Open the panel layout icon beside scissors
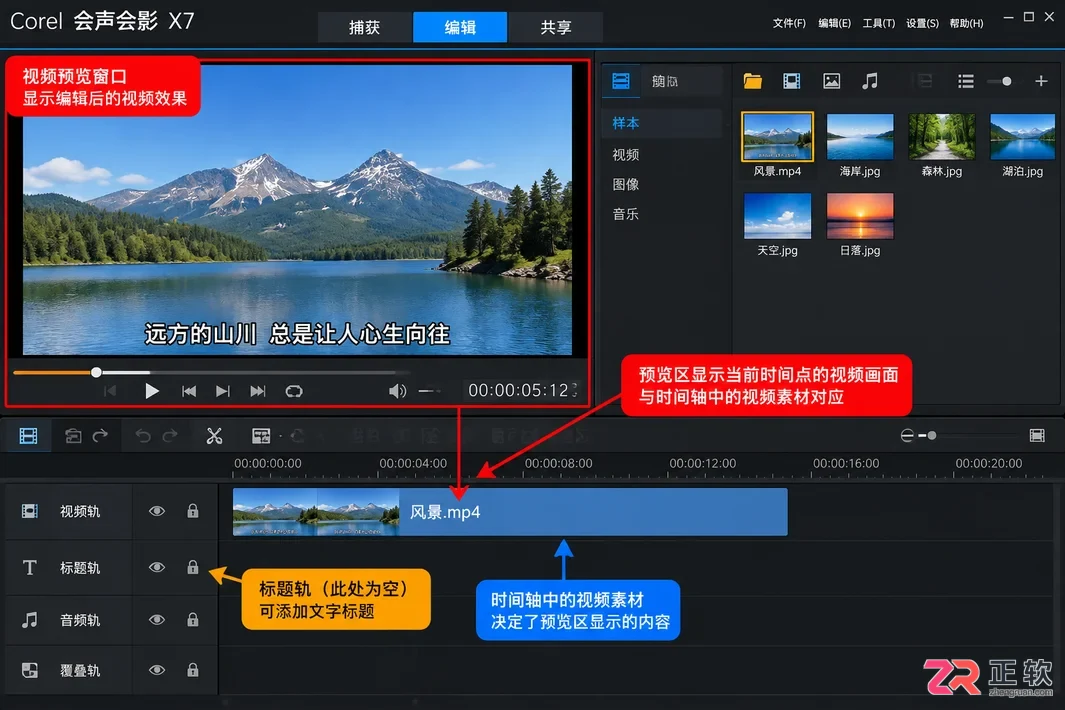The width and height of the screenshot is (1065, 710). pos(261,436)
